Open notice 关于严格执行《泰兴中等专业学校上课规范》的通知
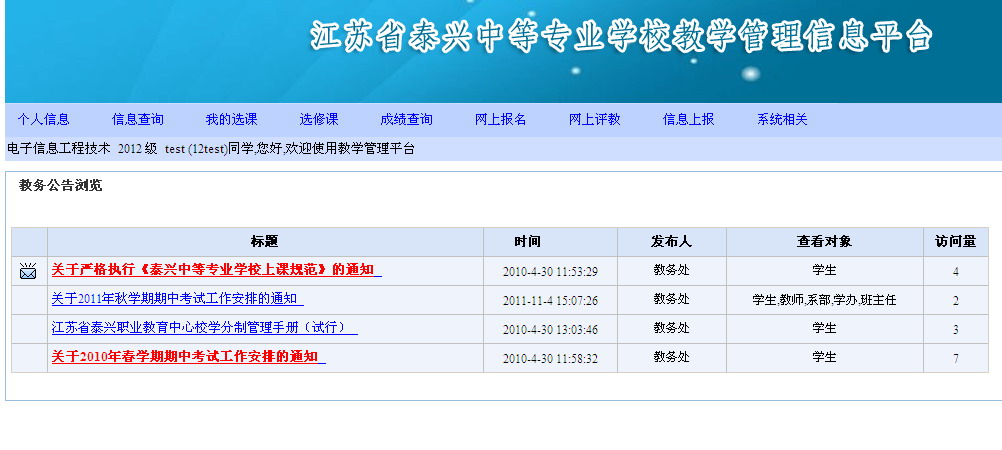The height and width of the screenshot is (450, 1002). tap(213, 270)
